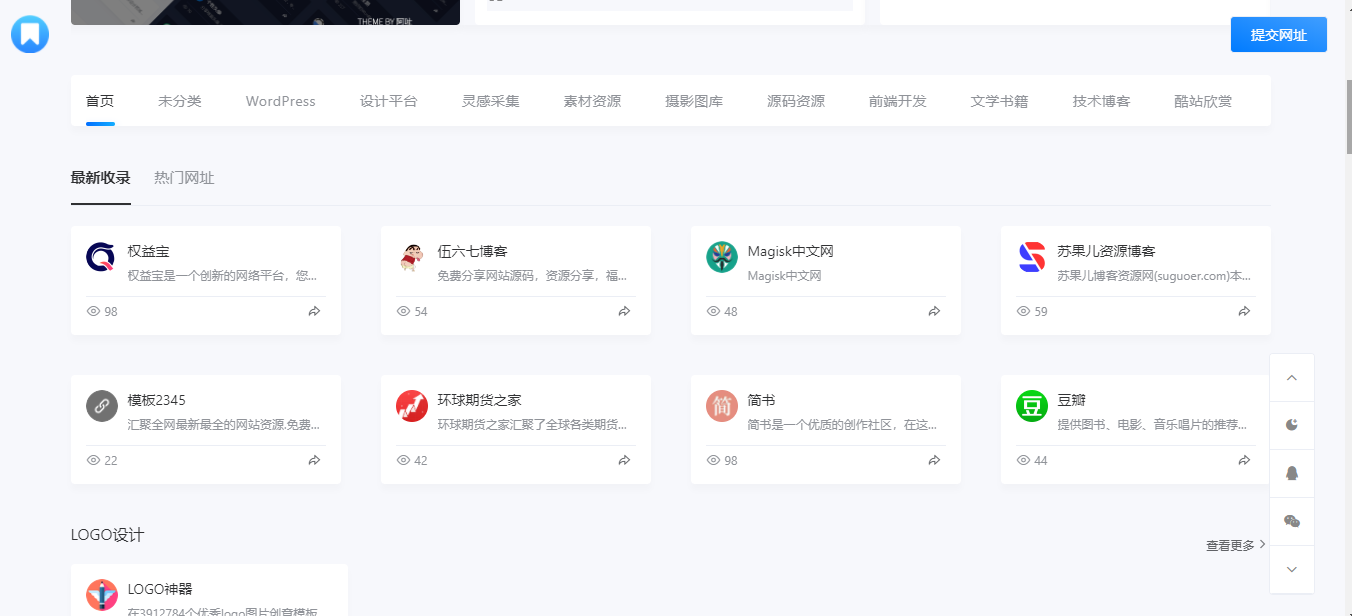
Task: Open the 酷站欣赏 category tab
Action: 1204,101
